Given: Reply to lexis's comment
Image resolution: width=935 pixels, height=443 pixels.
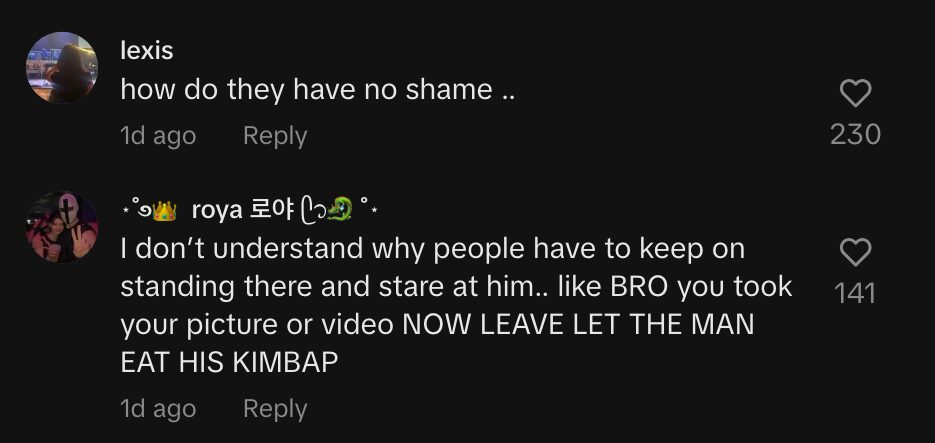Looking at the screenshot, I should 275,136.
